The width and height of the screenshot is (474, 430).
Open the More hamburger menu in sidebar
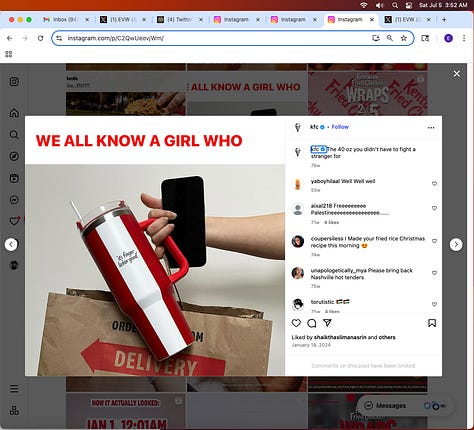click(x=14, y=389)
